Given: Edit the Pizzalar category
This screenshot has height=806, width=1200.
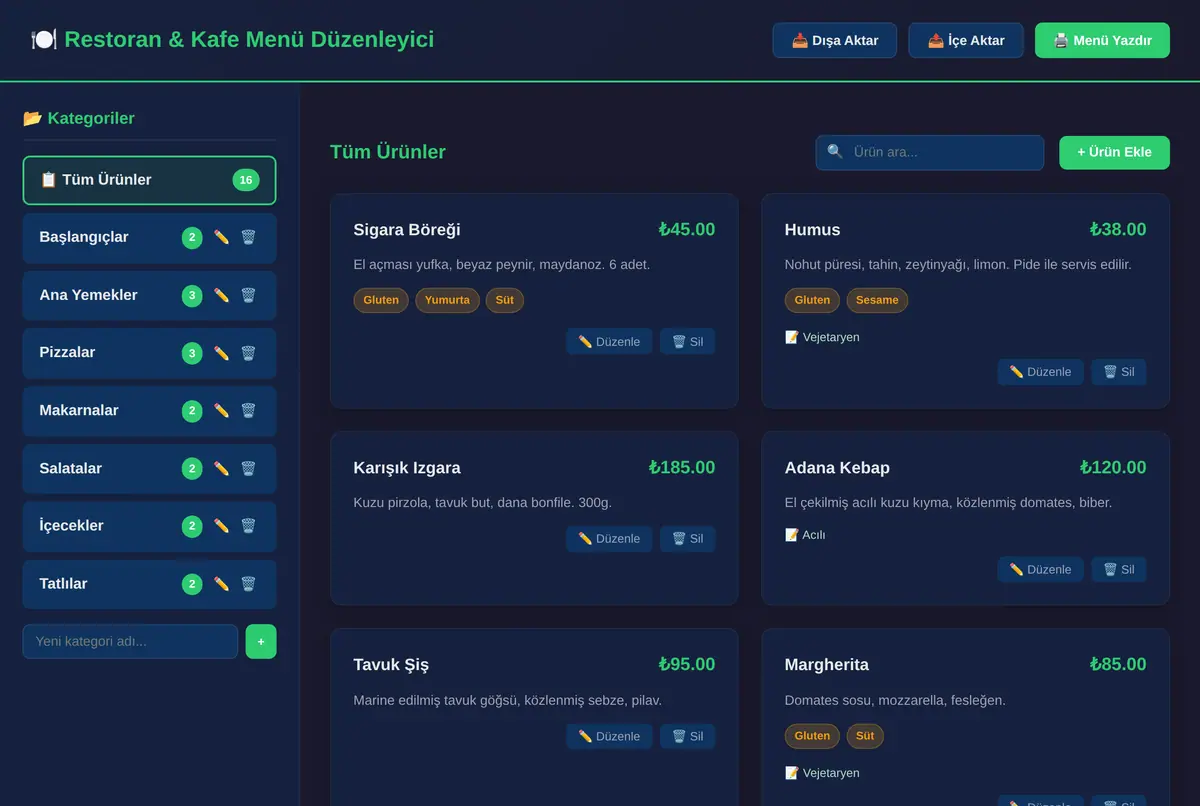Looking at the screenshot, I should coord(221,353).
